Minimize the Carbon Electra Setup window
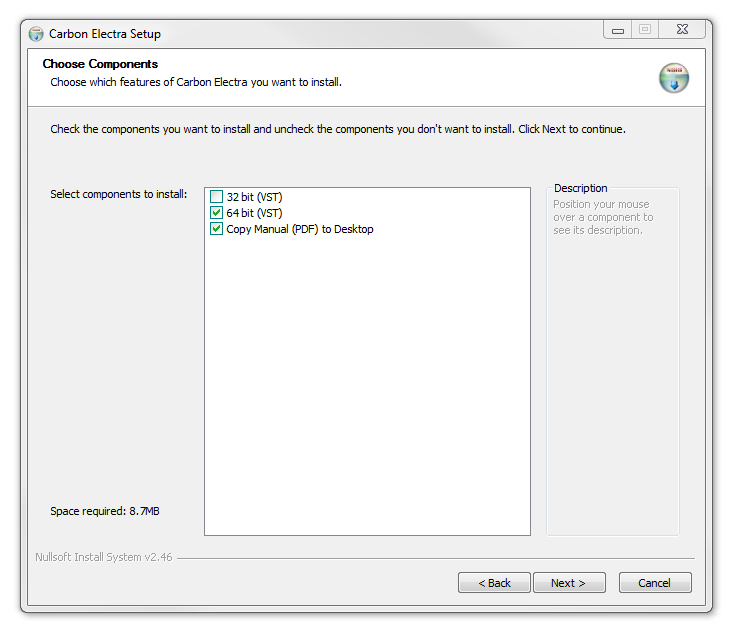The width and height of the screenshot is (734, 630). 618,30
